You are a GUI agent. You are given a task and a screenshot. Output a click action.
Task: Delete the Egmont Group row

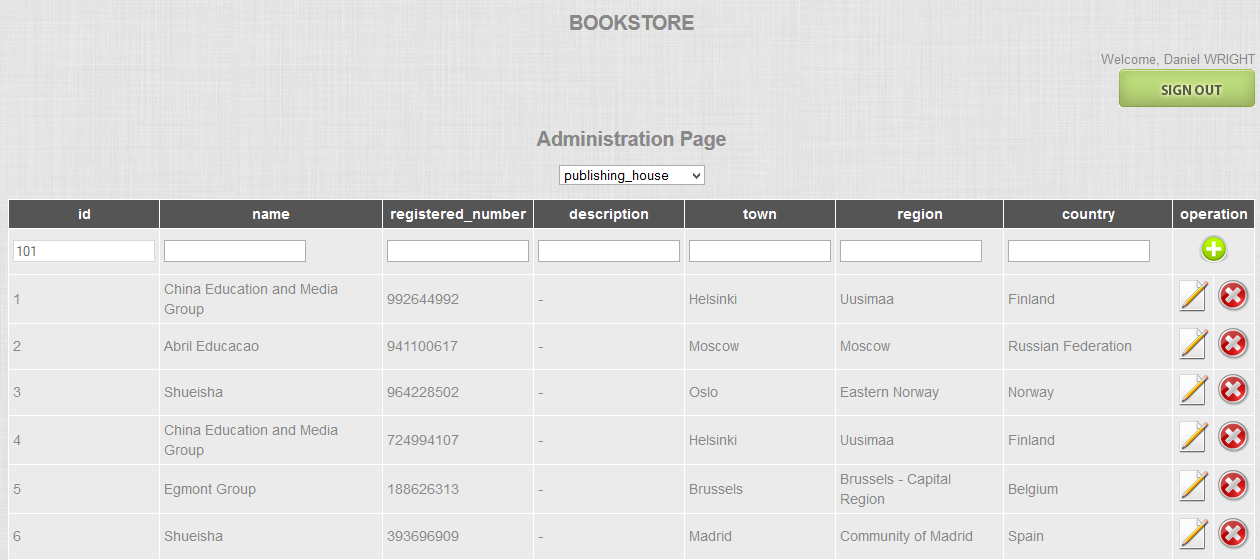coord(1233,486)
